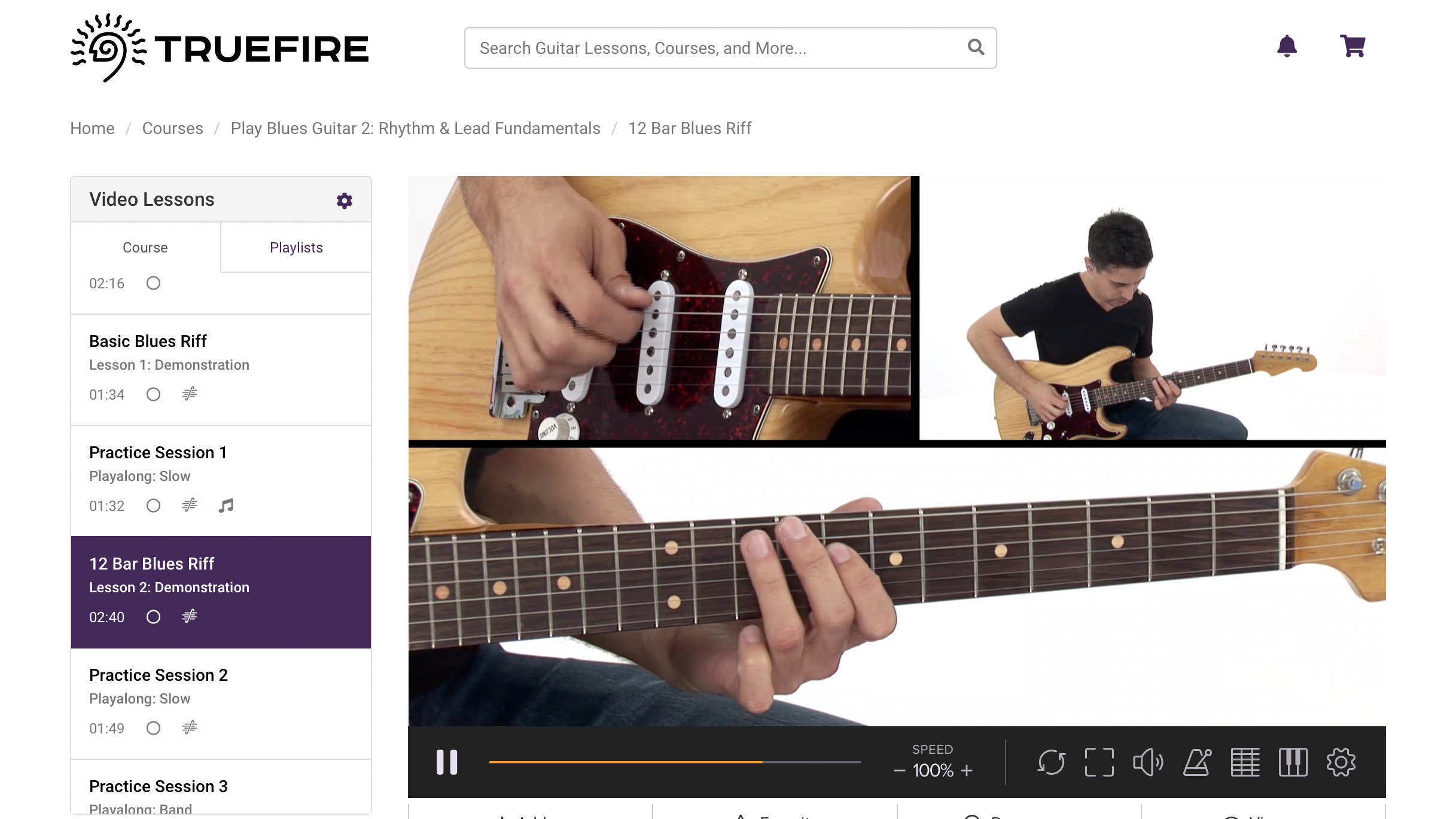Open video player settings gear
Viewport: 1456px width, 819px height.
tap(1340, 762)
